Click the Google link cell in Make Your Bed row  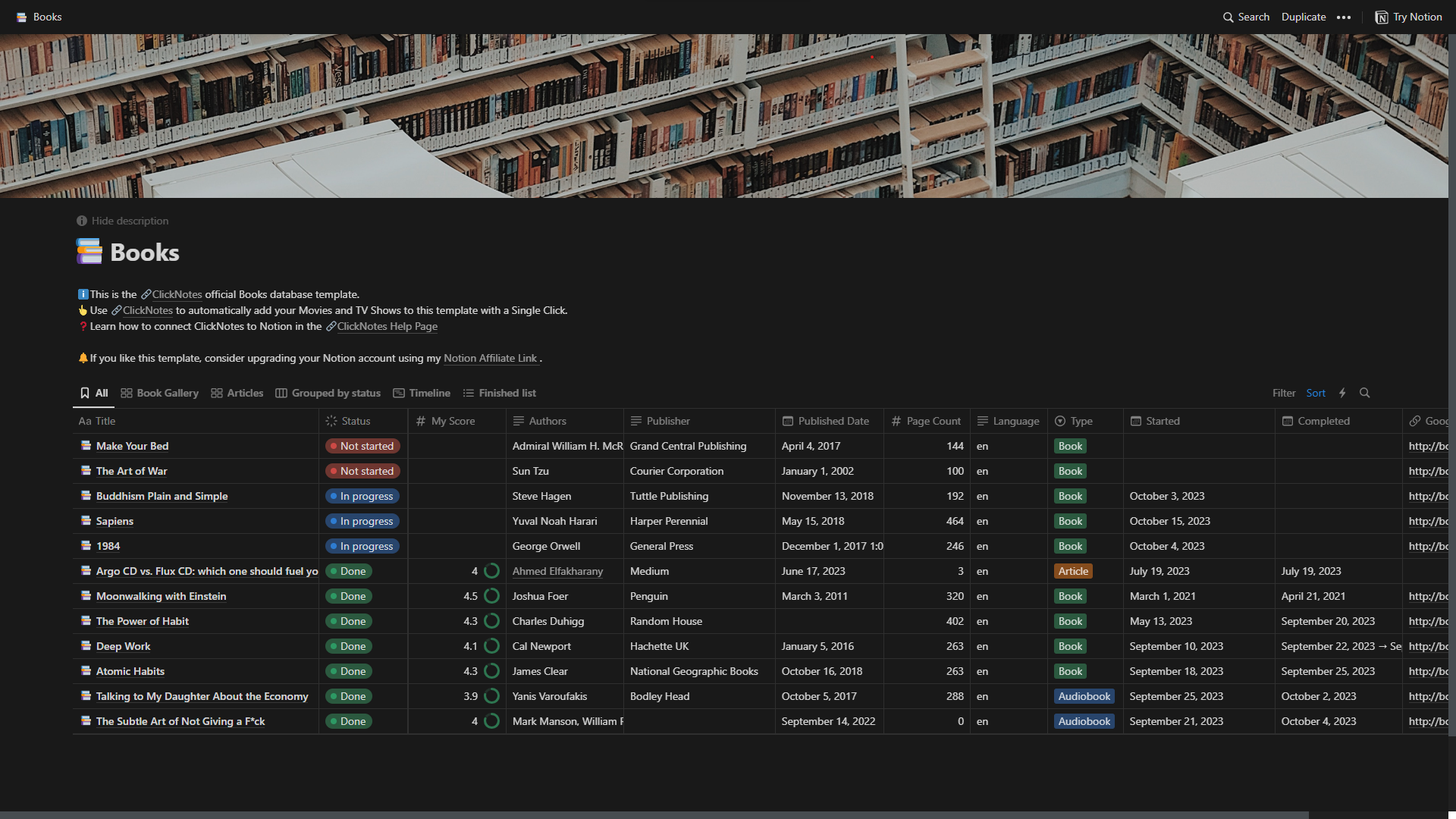point(1426,446)
